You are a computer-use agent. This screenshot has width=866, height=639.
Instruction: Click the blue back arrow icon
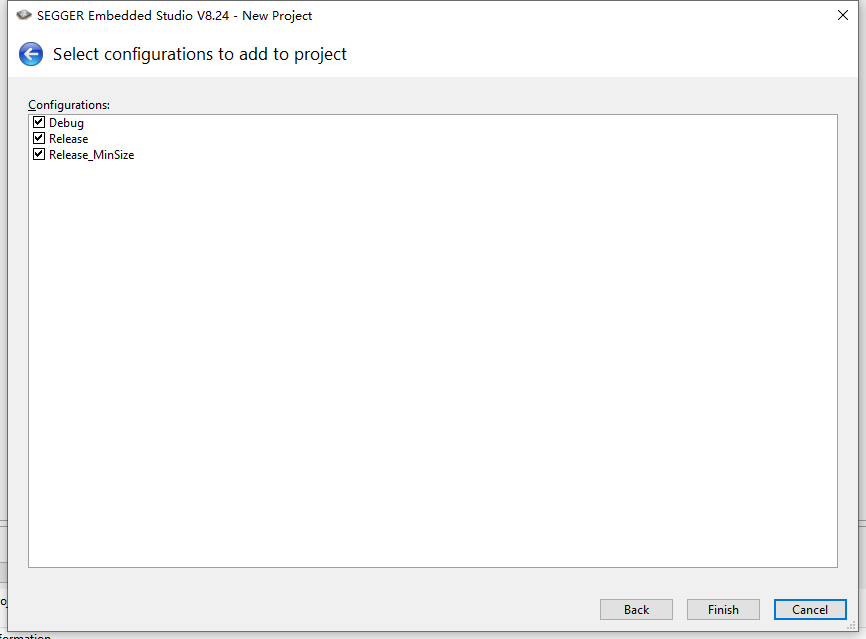[31, 54]
